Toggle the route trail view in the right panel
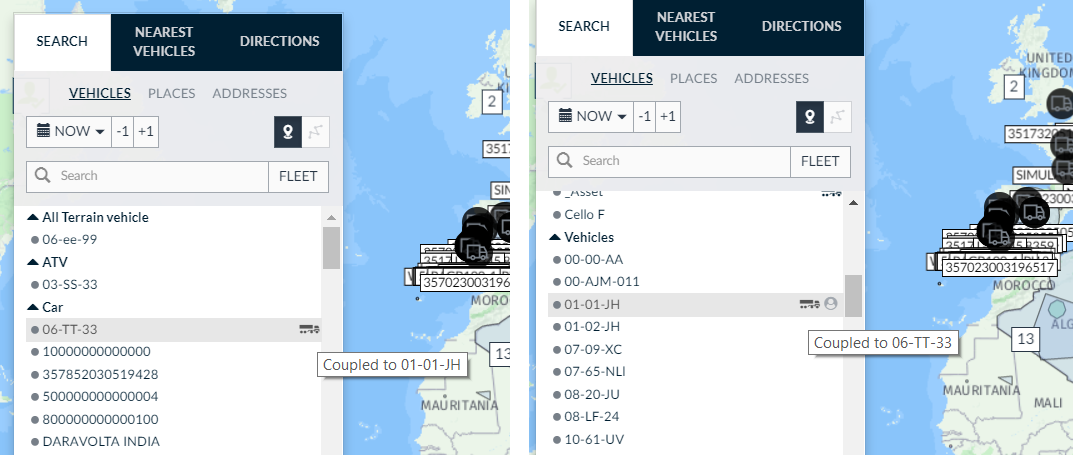Image resolution: width=1073 pixels, height=455 pixels. [836, 116]
